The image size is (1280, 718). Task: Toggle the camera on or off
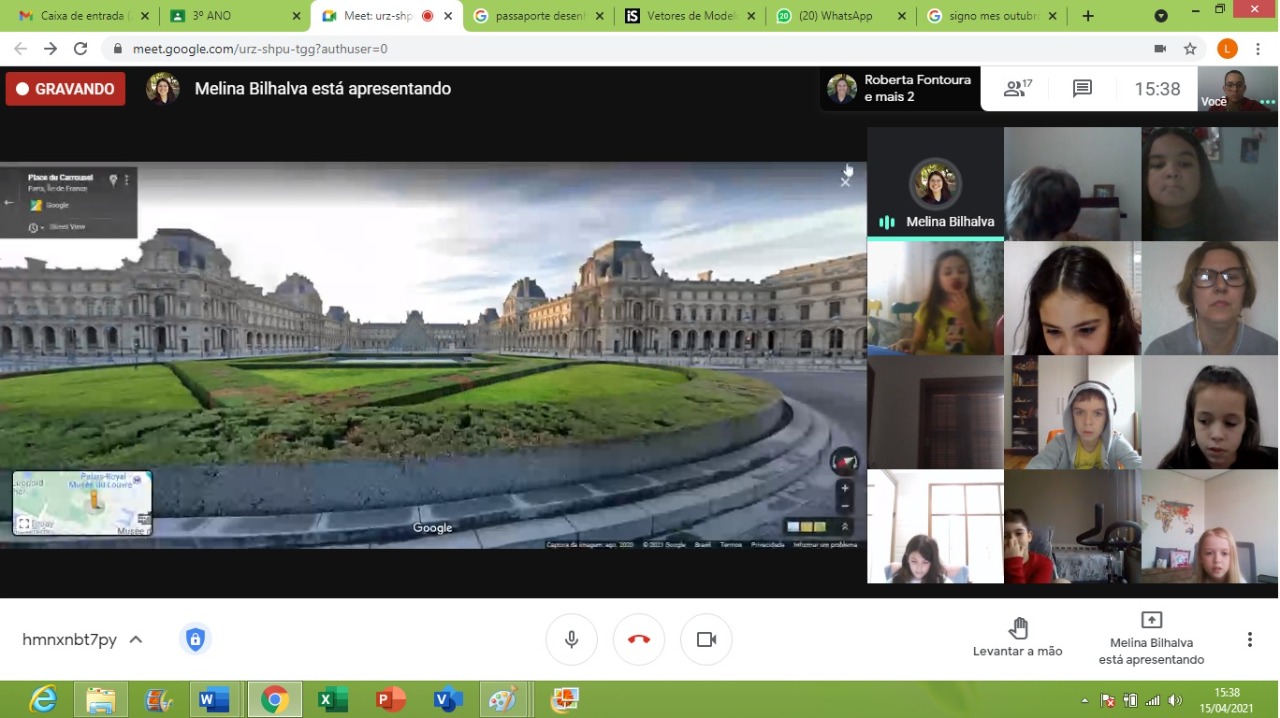[706, 639]
